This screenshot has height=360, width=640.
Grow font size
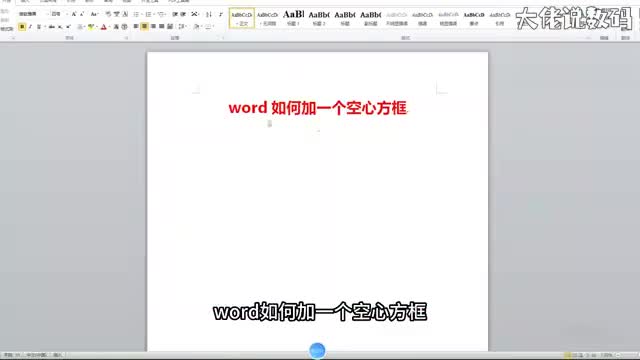click(74, 14)
